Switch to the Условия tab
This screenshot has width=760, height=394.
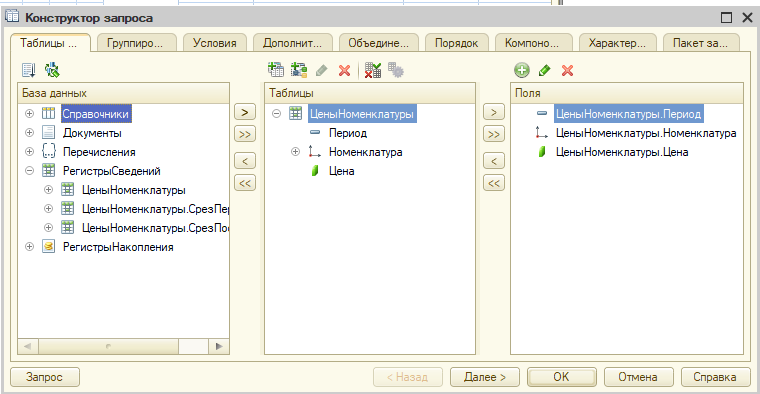click(215, 43)
